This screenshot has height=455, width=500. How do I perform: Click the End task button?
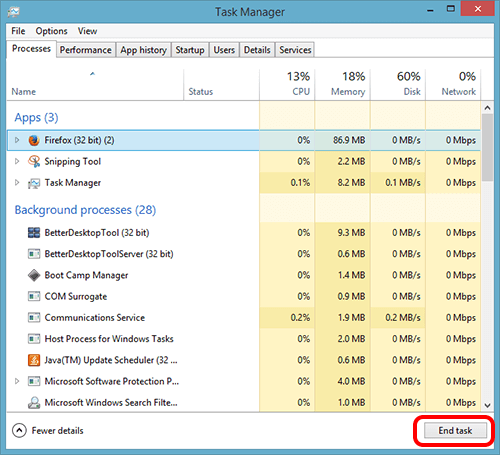pyautogui.click(x=455, y=431)
